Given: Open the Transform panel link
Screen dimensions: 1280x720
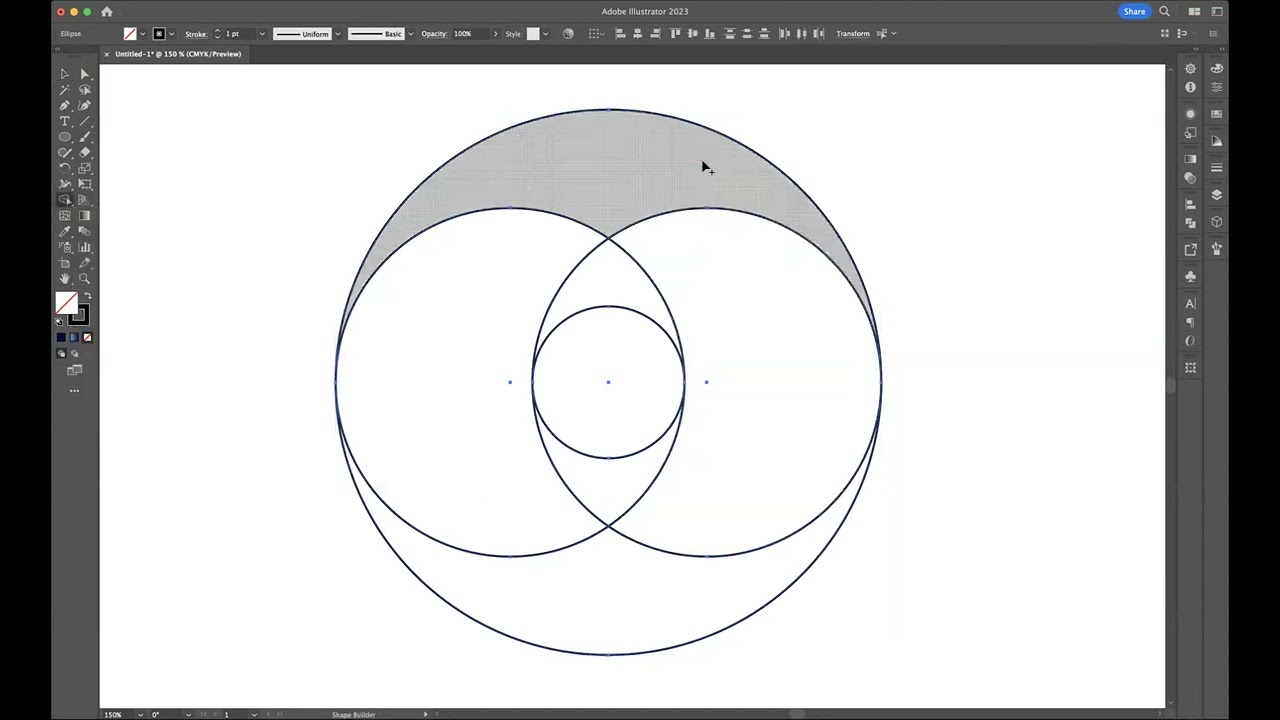Looking at the screenshot, I should click(x=853, y=34).
